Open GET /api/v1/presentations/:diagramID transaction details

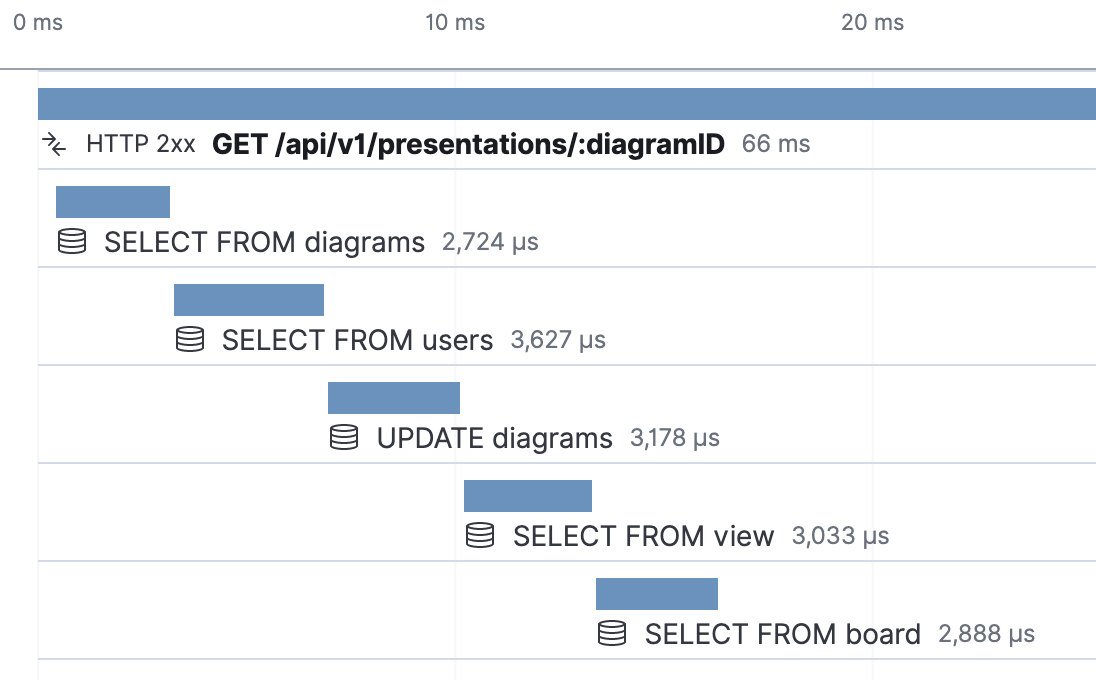(x=468, y=144)
